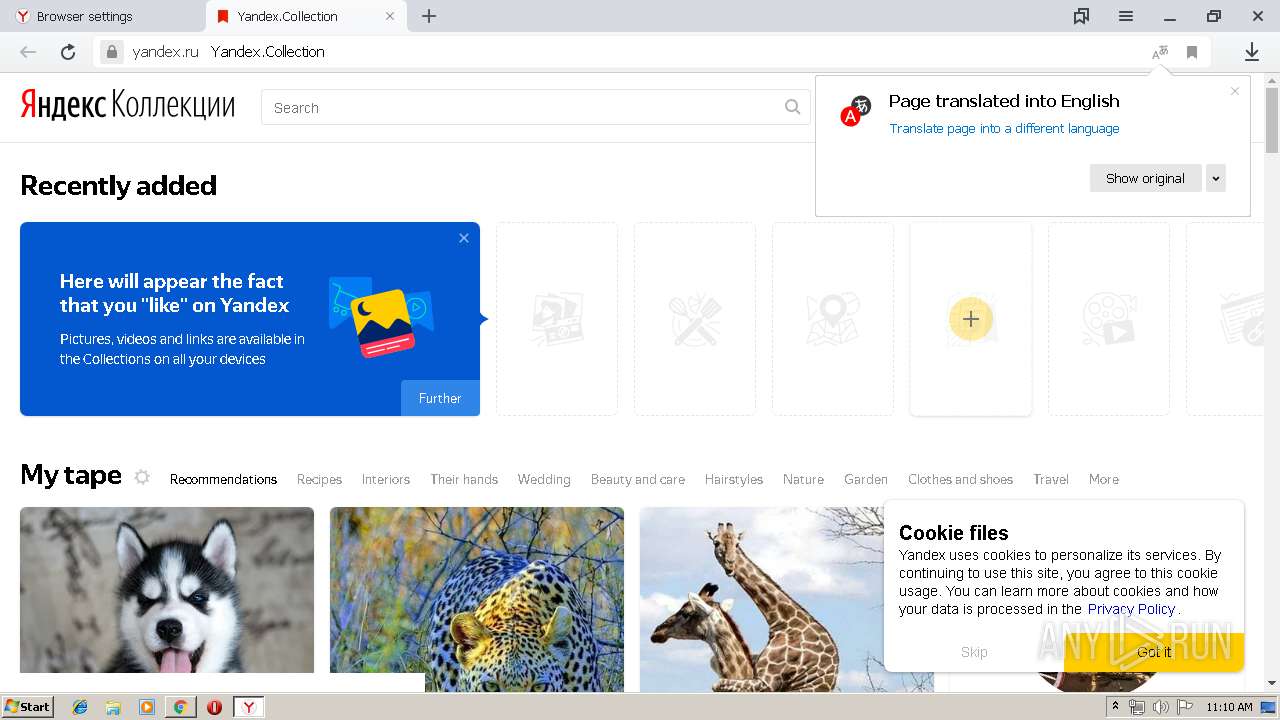The width and height of the screenshot is (1280, 720).
Task: Close the blue likes info banner
Action: point(464,238)
